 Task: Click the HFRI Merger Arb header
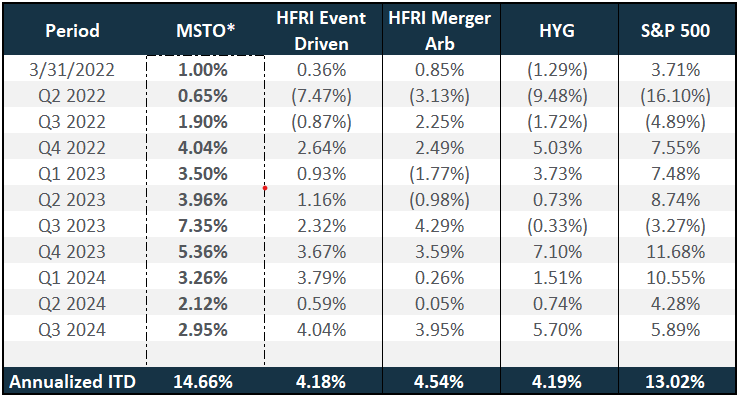[x=440, y=31]
